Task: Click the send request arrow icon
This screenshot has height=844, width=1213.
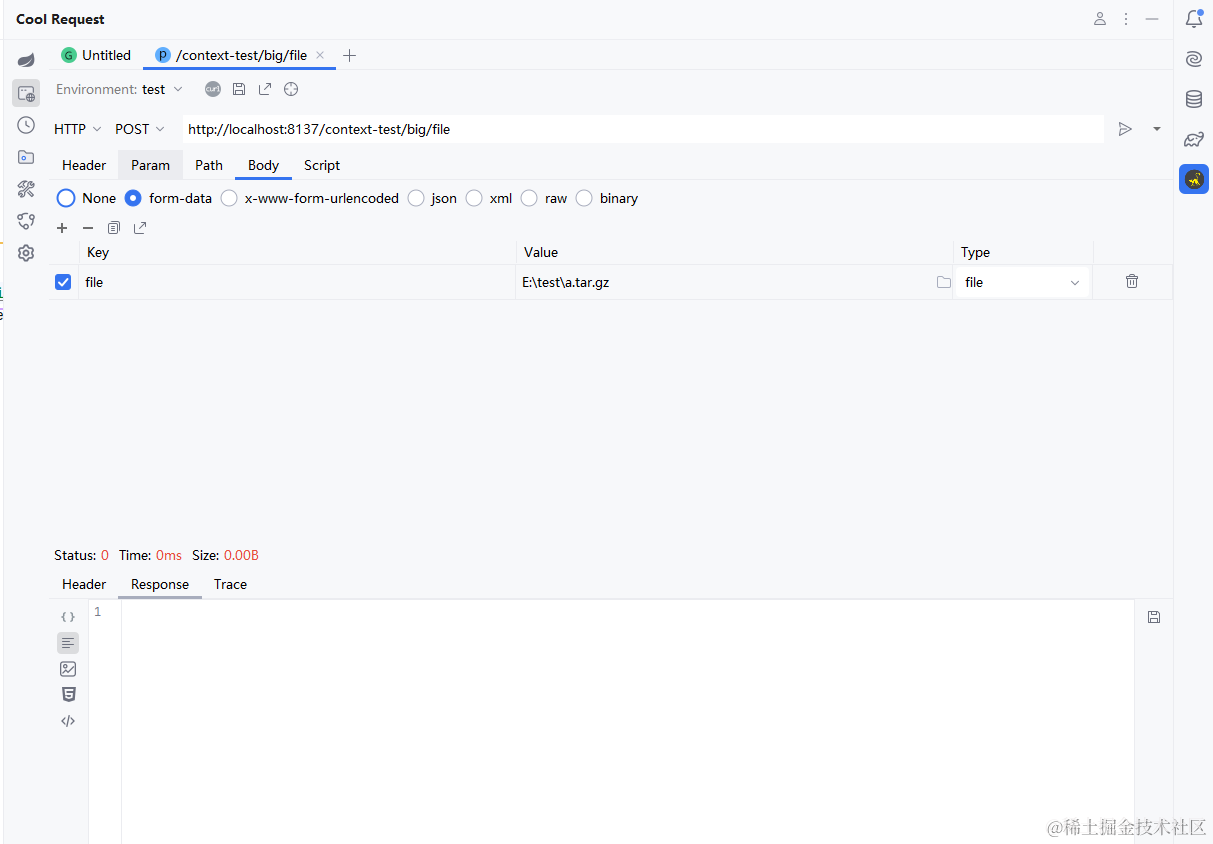Action: click(1125, 129)
